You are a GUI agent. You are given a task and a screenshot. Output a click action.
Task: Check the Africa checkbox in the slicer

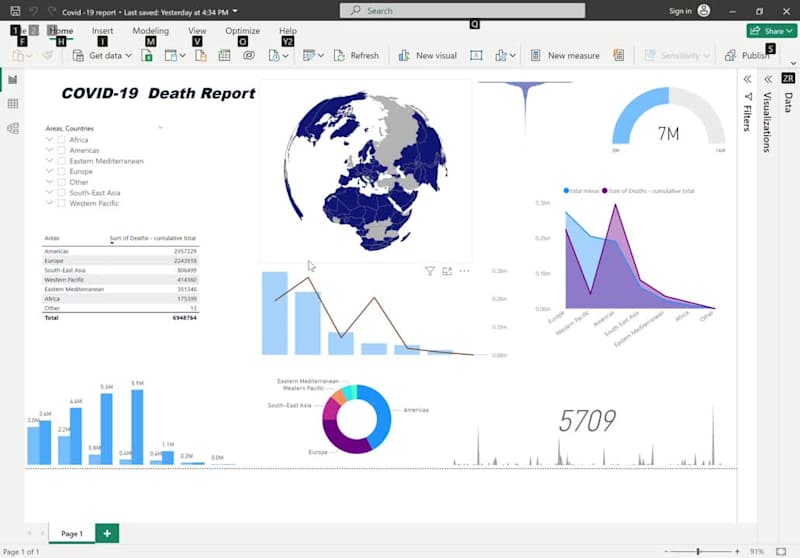pos(61,140)
